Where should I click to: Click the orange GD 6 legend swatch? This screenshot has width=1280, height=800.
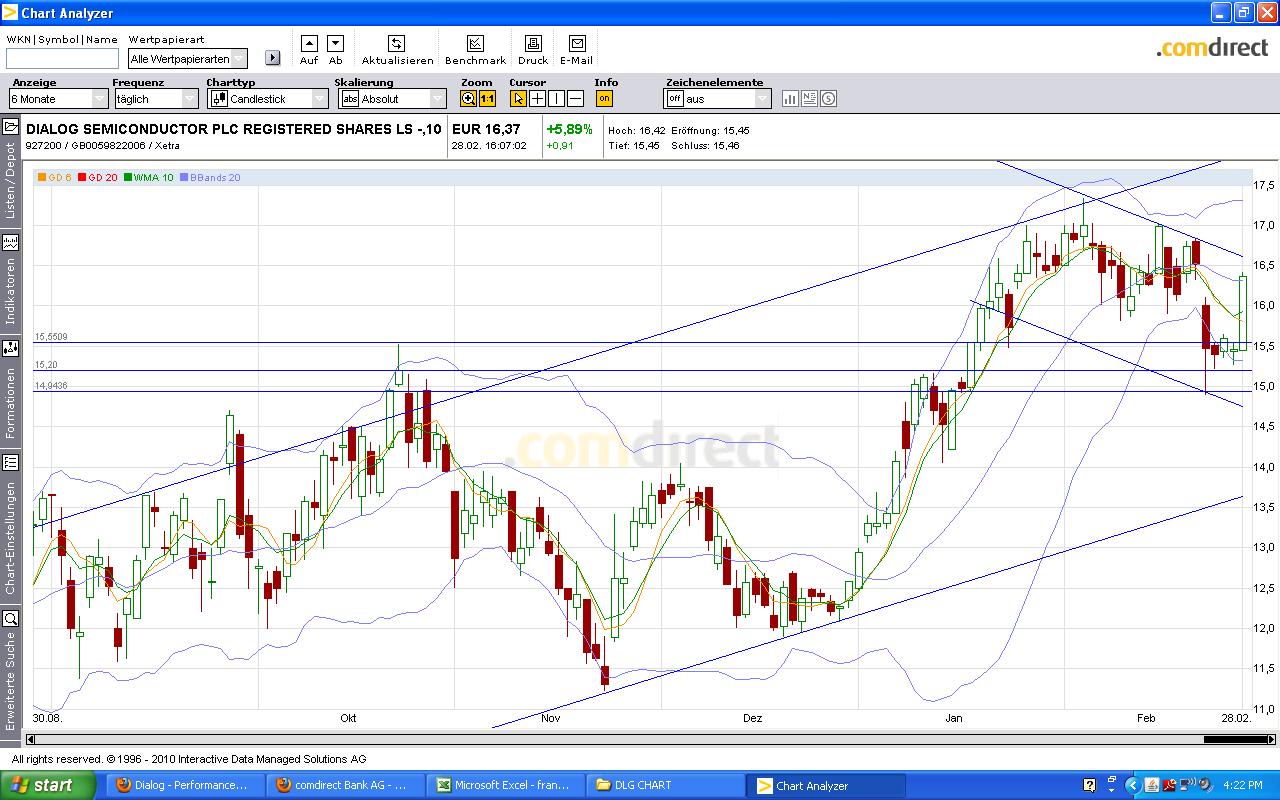click(x=41, y=178)
